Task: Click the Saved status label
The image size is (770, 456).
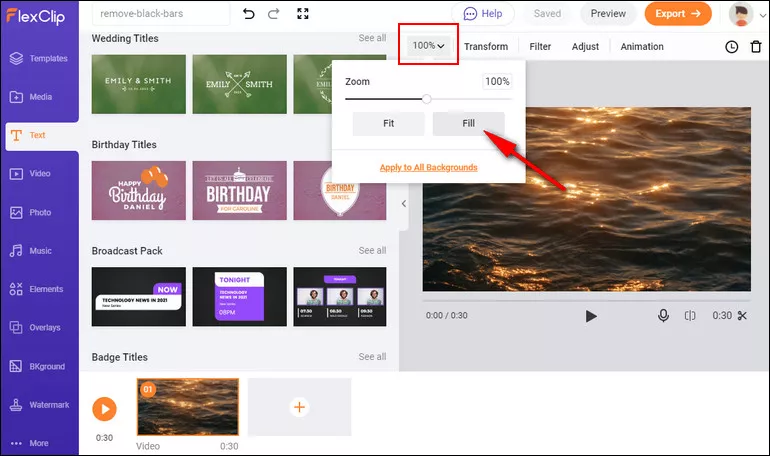Action: 547,14
